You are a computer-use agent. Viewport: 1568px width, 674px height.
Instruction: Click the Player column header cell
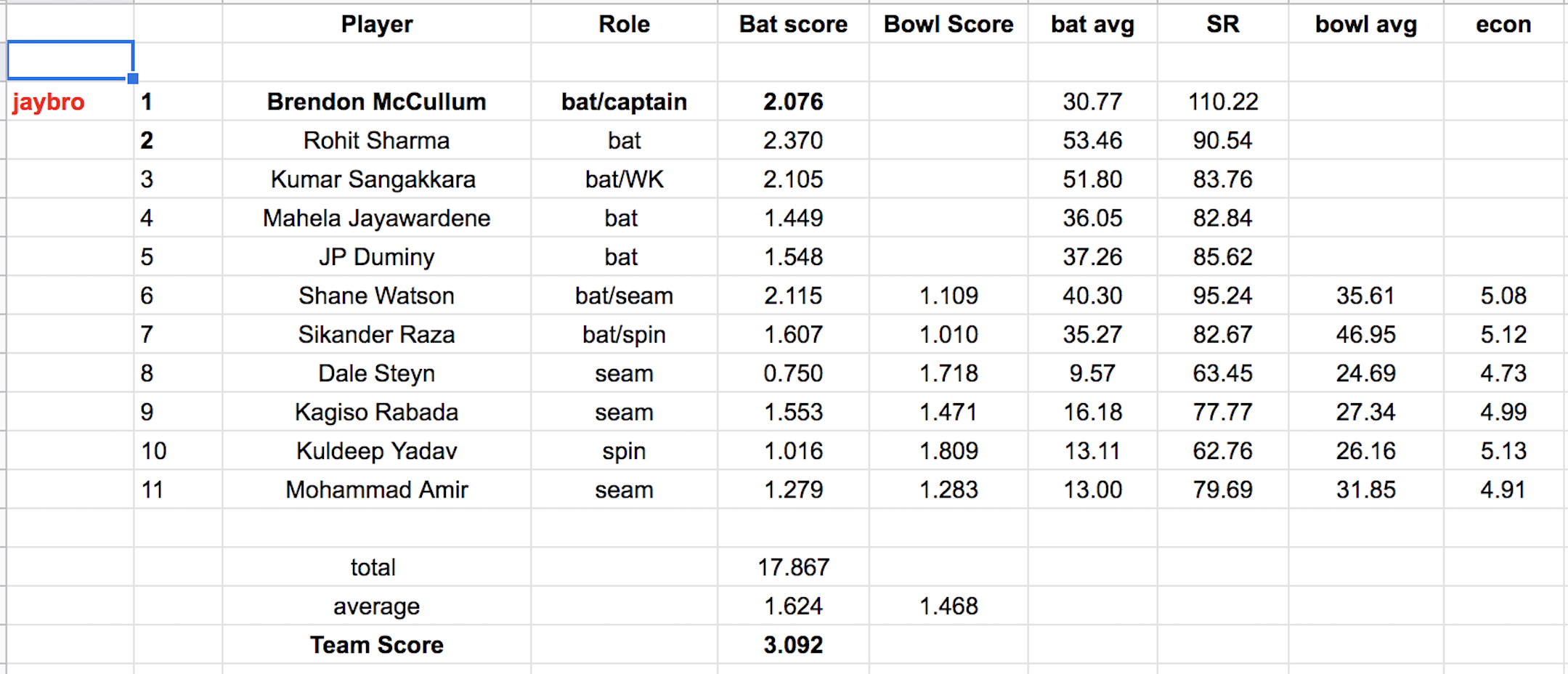[376, 24]
